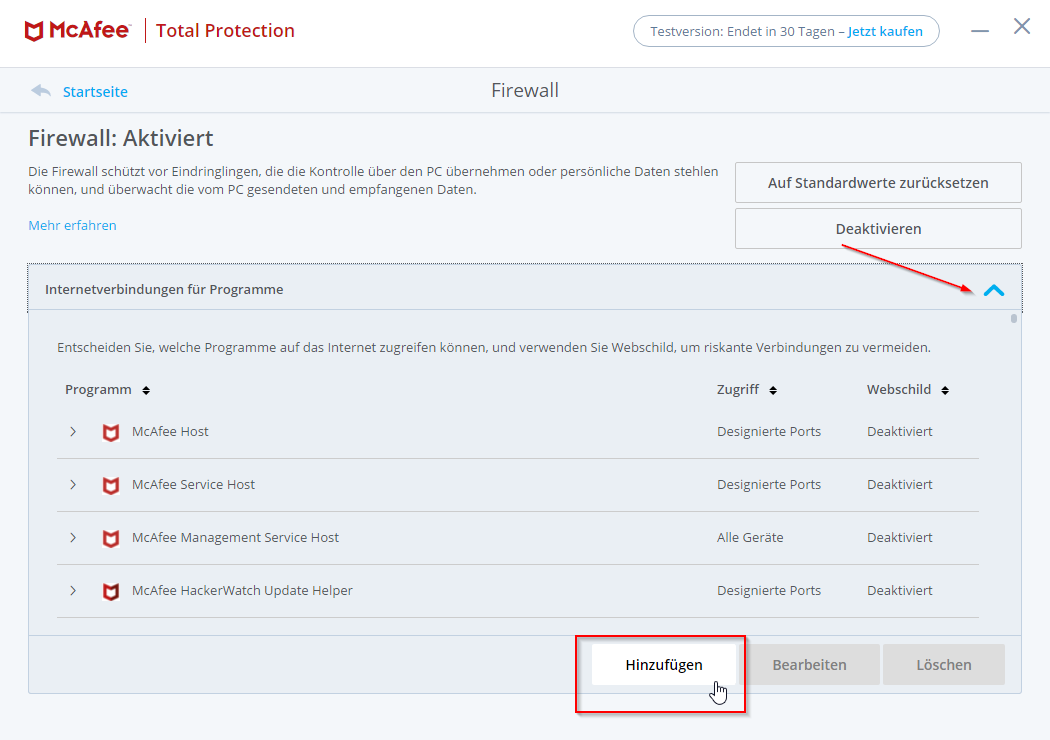Click the McAfee Service Host shield icon
This screenshot has height=740, width=1050.
(111, 485)
